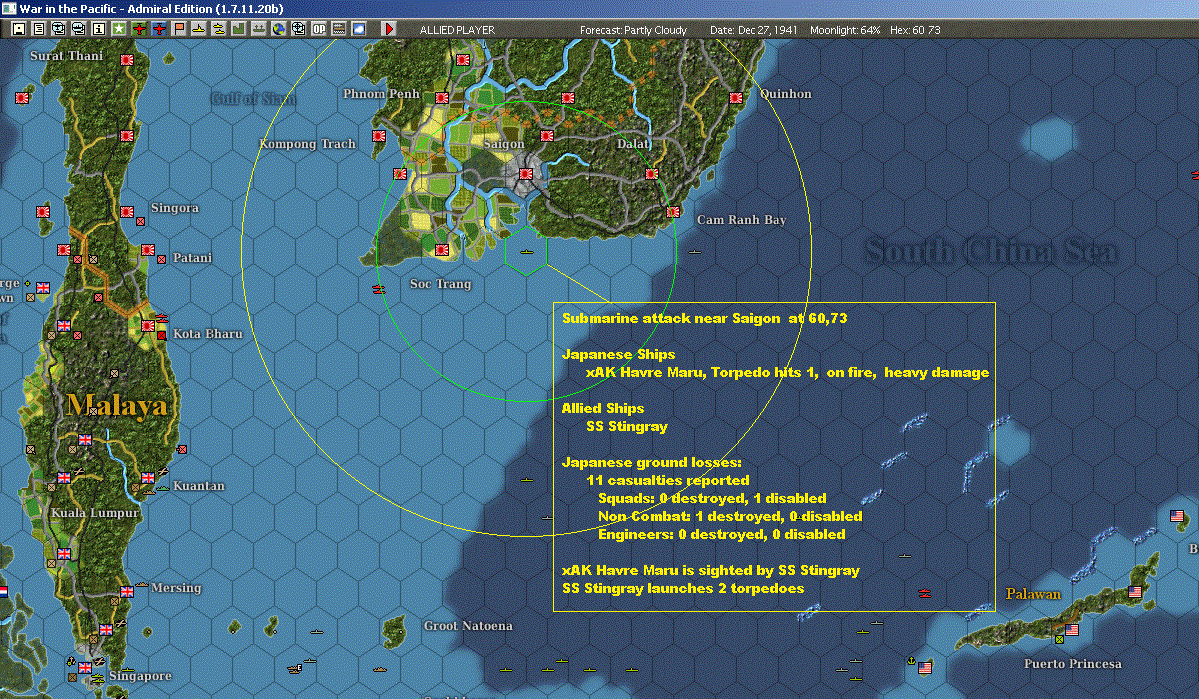This screenshot has height=699, width=1199.
Task: Select the Surat Thani base marker
Action: 127,60
